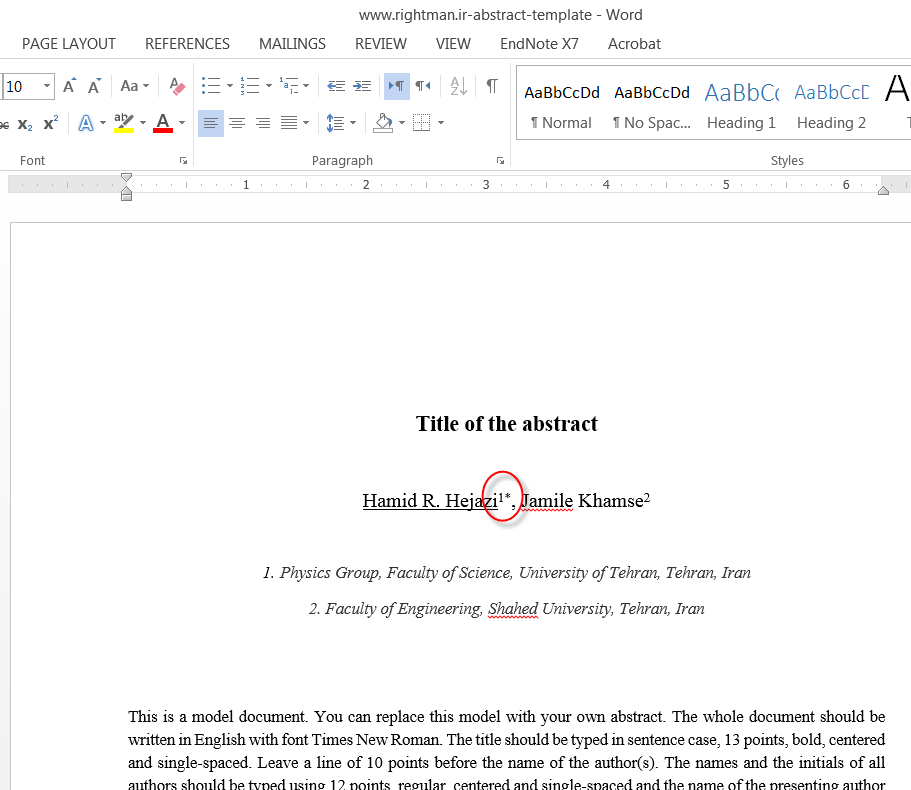Center align the paragraph
911x790 pixels.
pyautogui.click(x=237, y=124)
